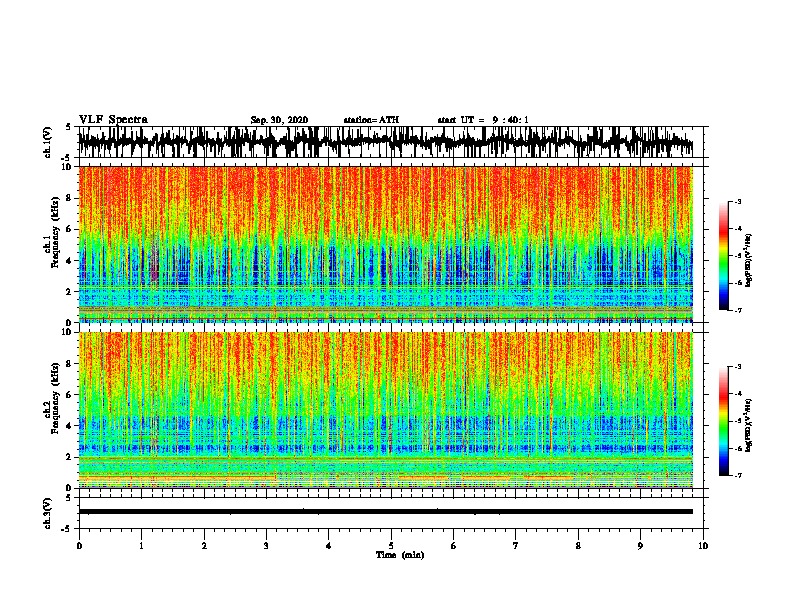Click the time axis tick label '10'
792x612 pixels.
(703, 546)
